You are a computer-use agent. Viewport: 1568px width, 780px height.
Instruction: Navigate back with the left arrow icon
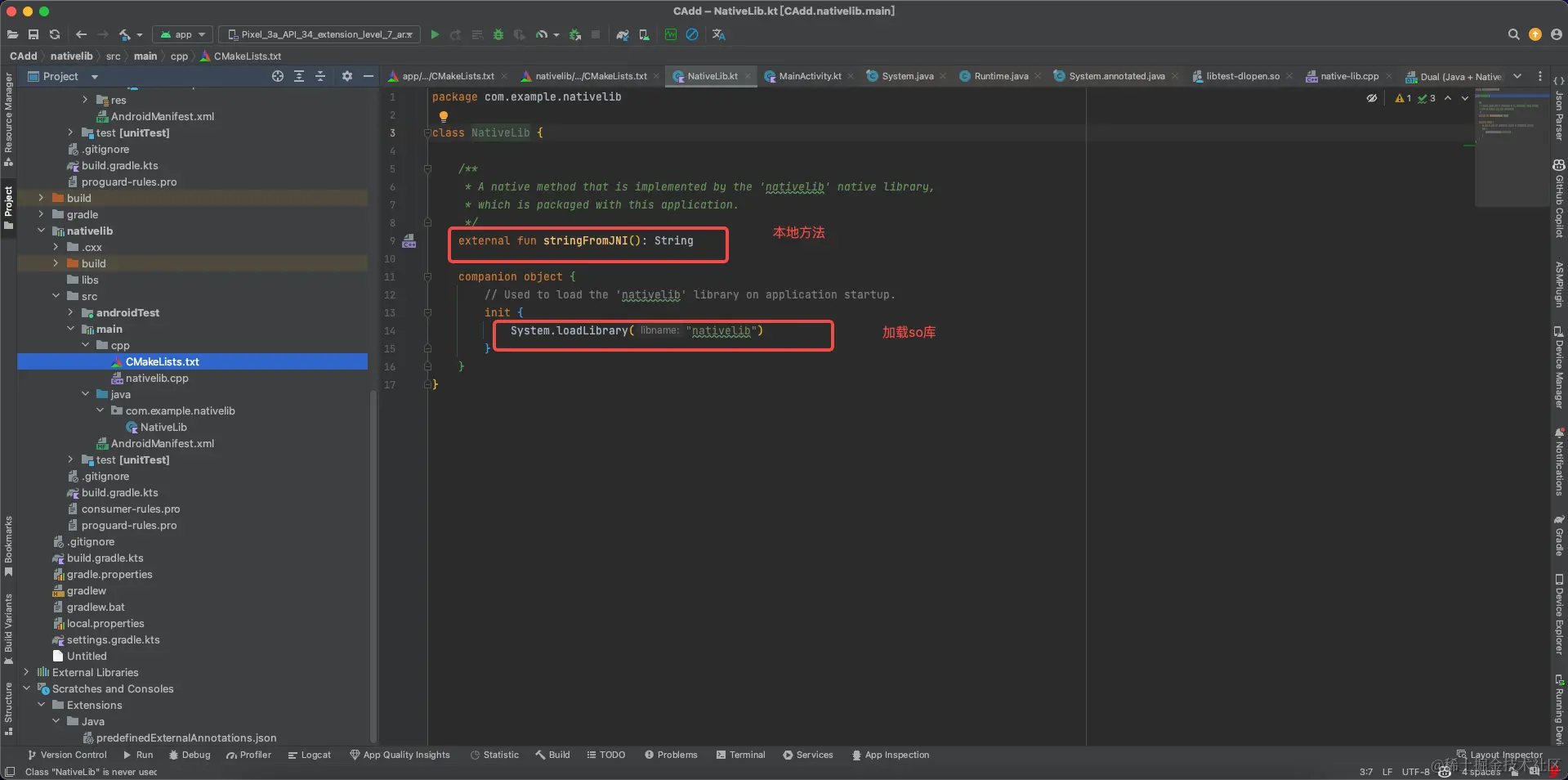[x=81, y=34]
